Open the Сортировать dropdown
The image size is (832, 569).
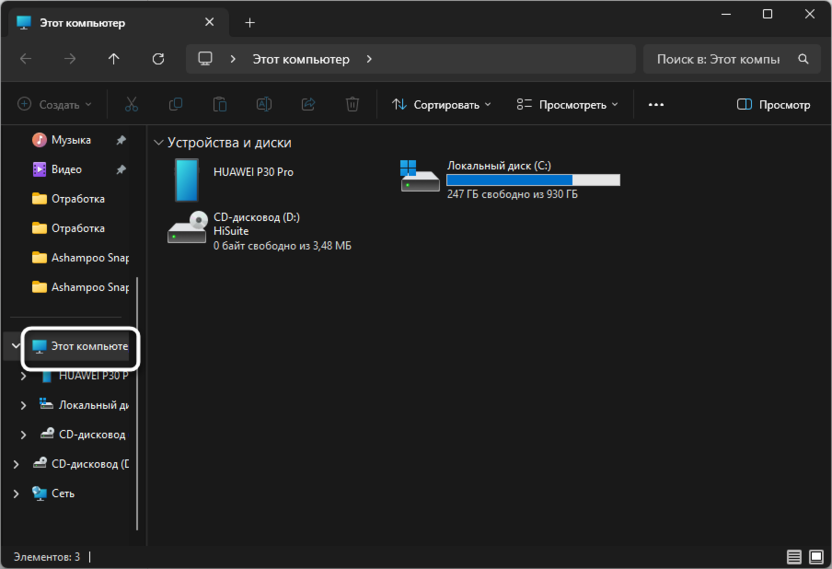[441, 104]
